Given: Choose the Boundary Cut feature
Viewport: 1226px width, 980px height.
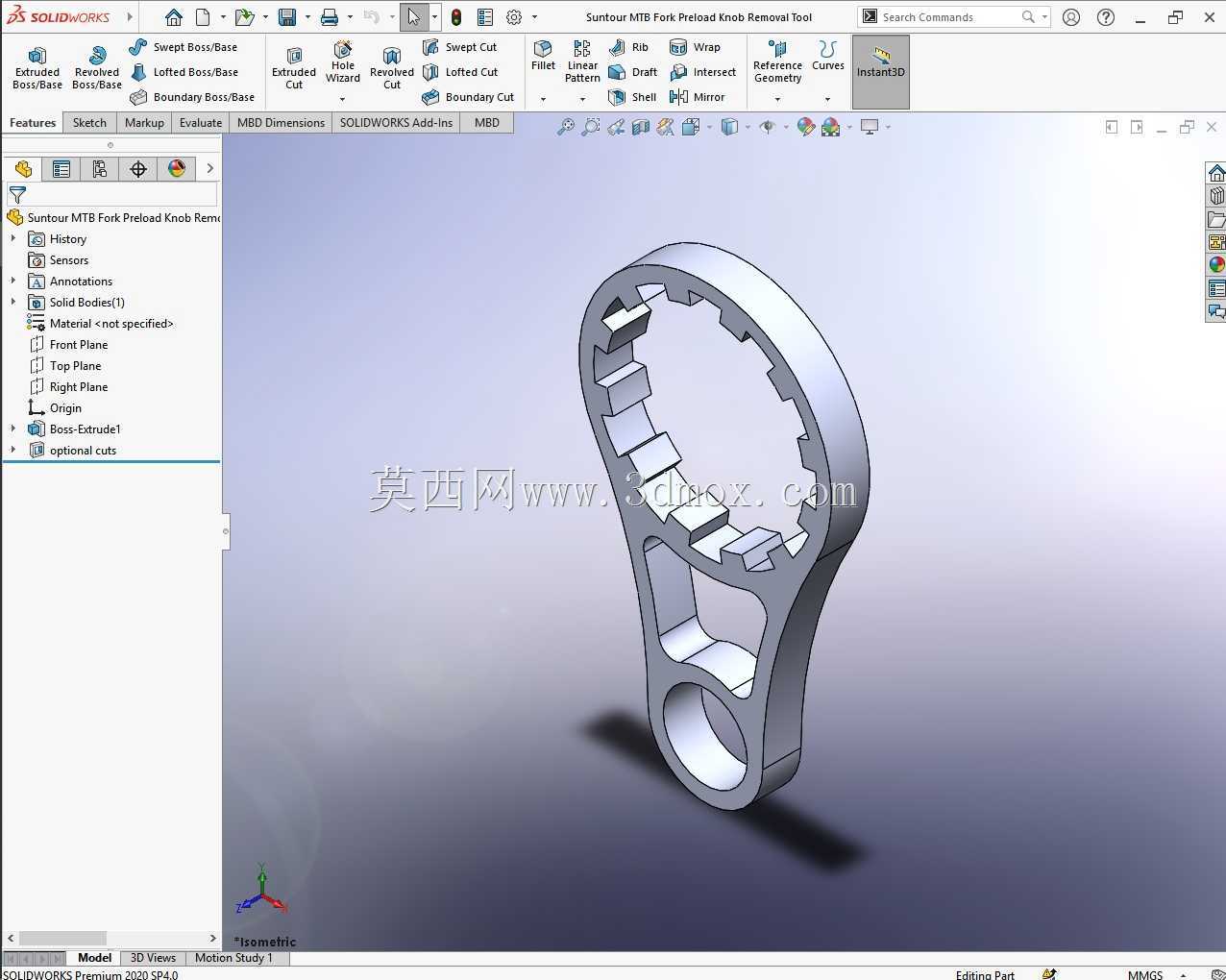Looking at the screenshot, I should (468, 97).
